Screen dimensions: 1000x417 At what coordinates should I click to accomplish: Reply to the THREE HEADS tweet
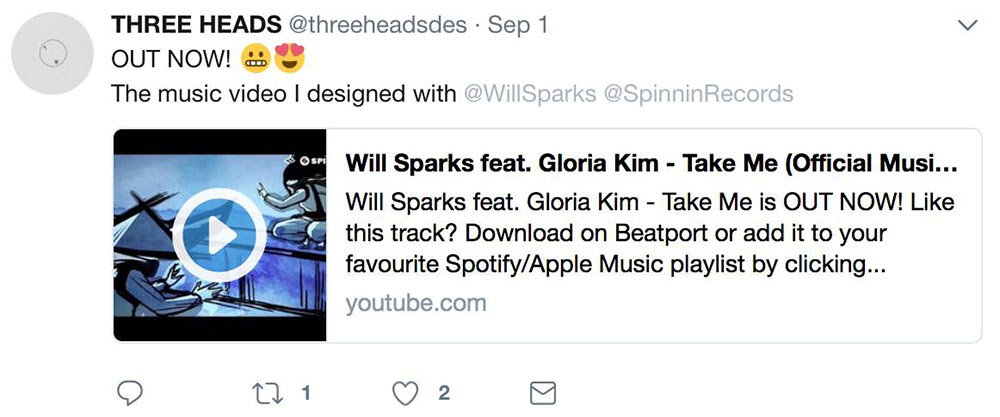pos(131,392)
